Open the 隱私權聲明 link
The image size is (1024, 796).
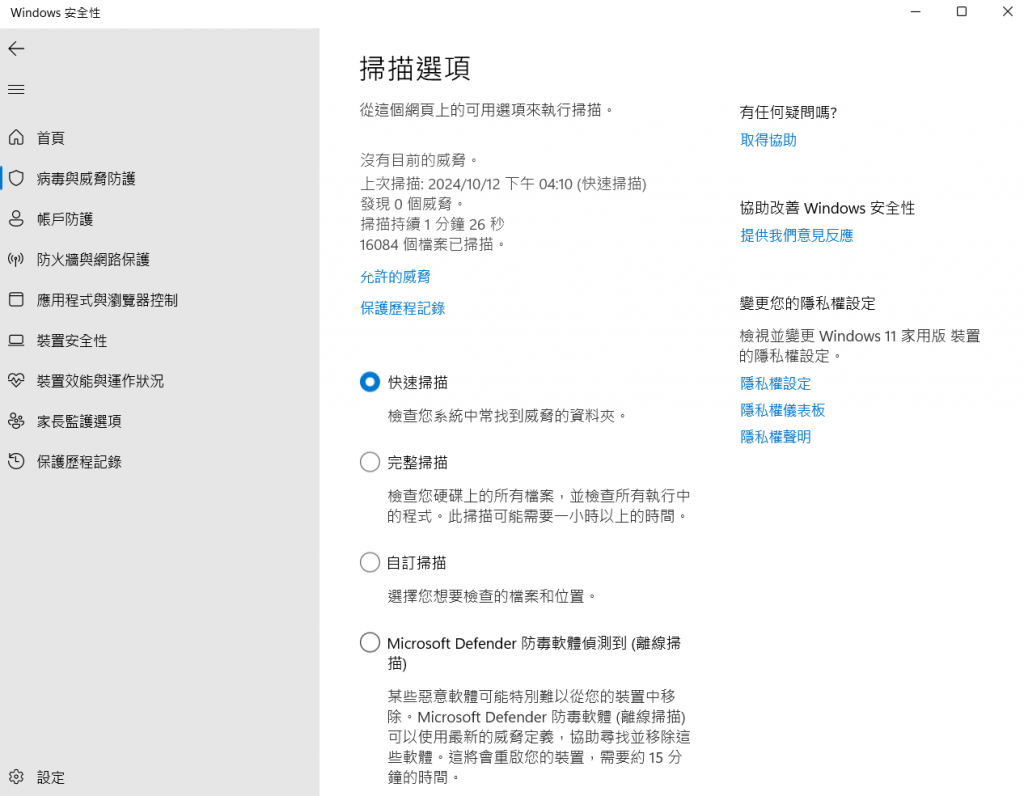pos(775,437)
